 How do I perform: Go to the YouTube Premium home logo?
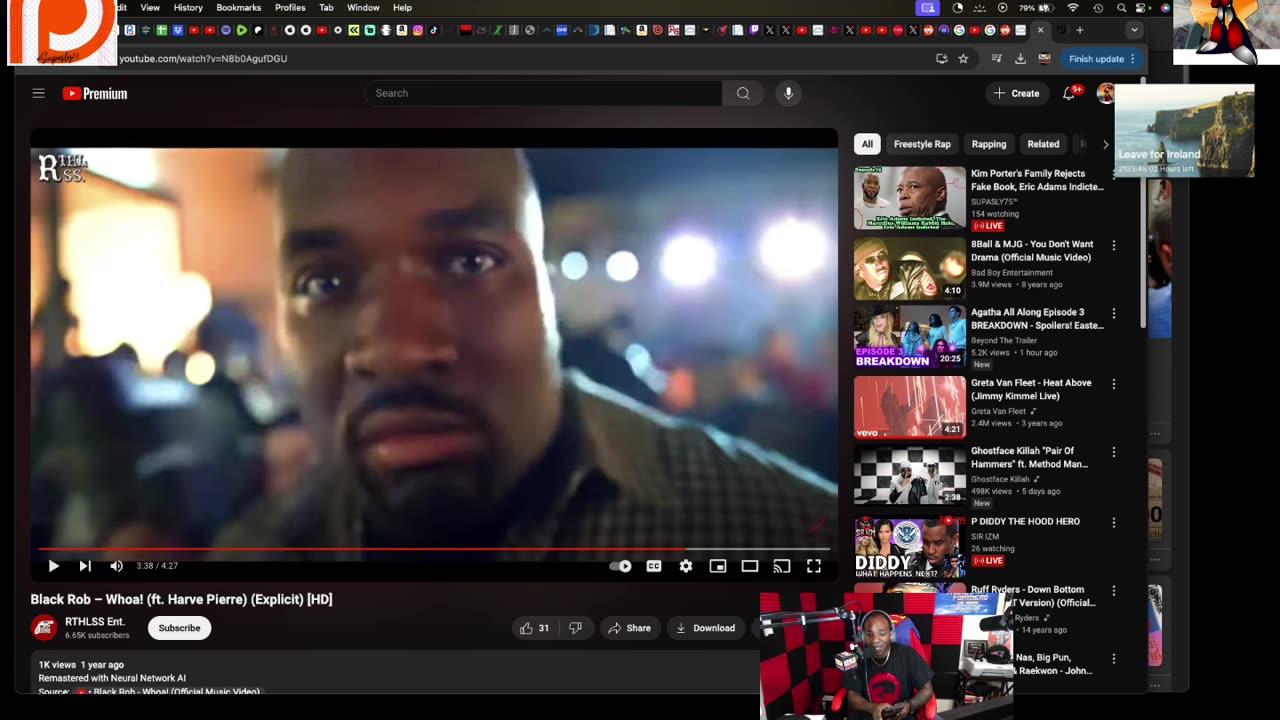95,93
